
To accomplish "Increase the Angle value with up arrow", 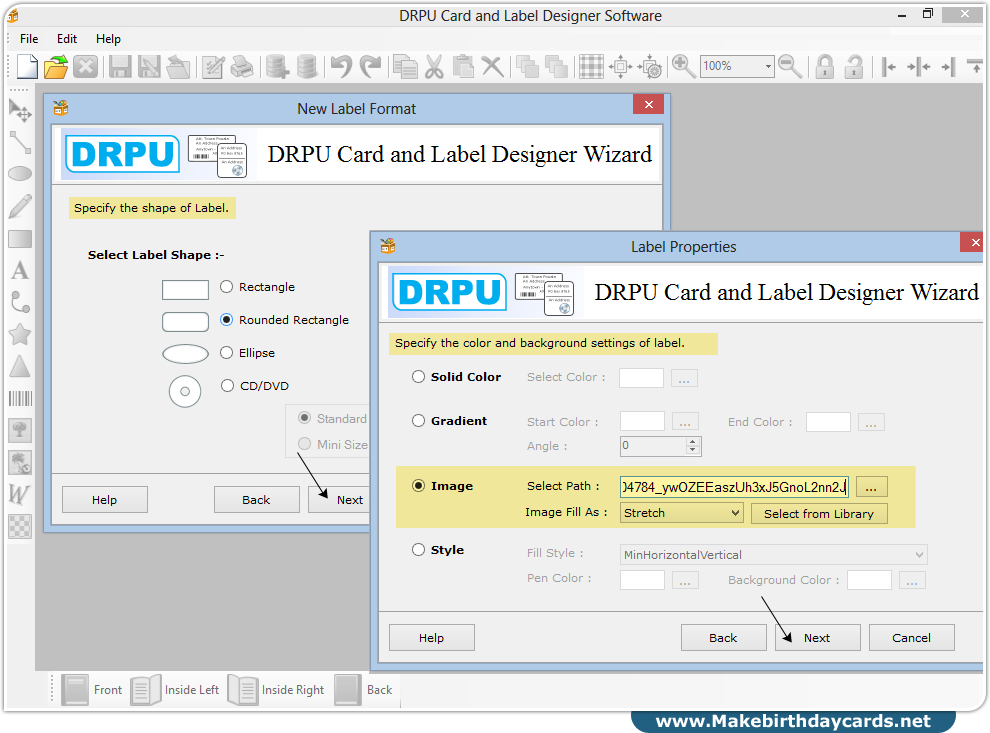I will (693, 441).
